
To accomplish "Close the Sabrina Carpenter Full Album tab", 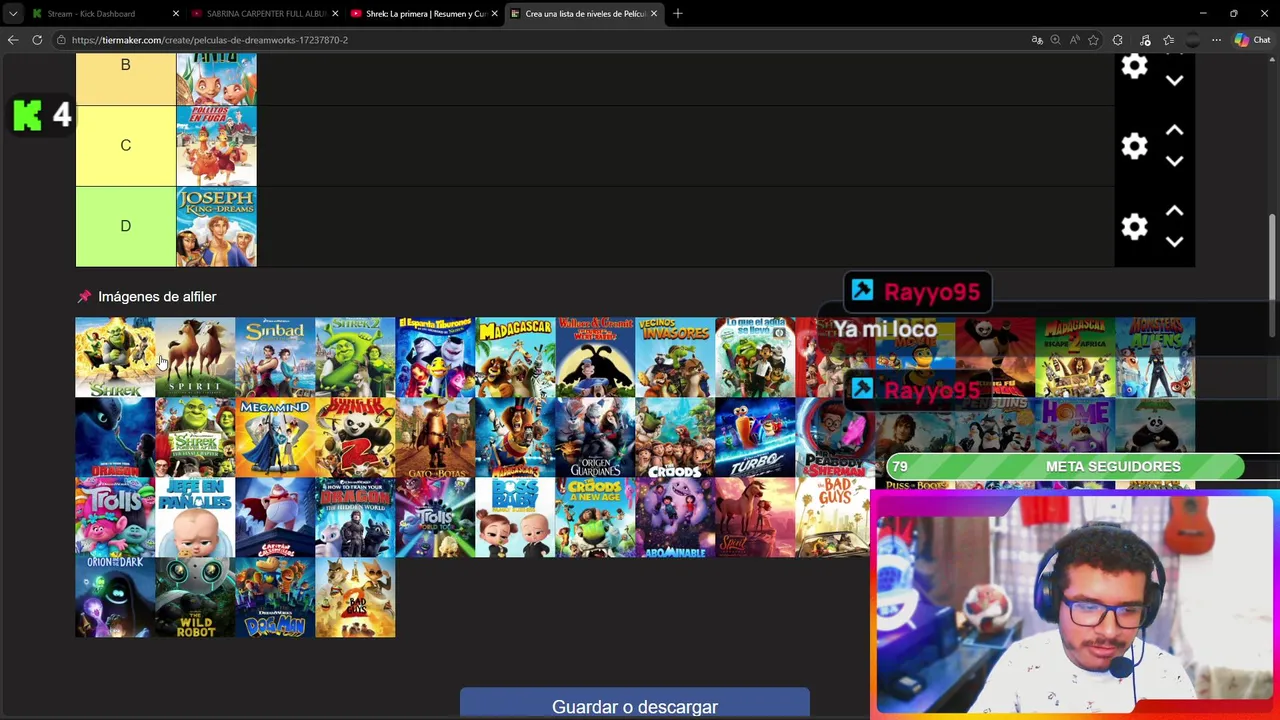I will [x=335, y=14].
